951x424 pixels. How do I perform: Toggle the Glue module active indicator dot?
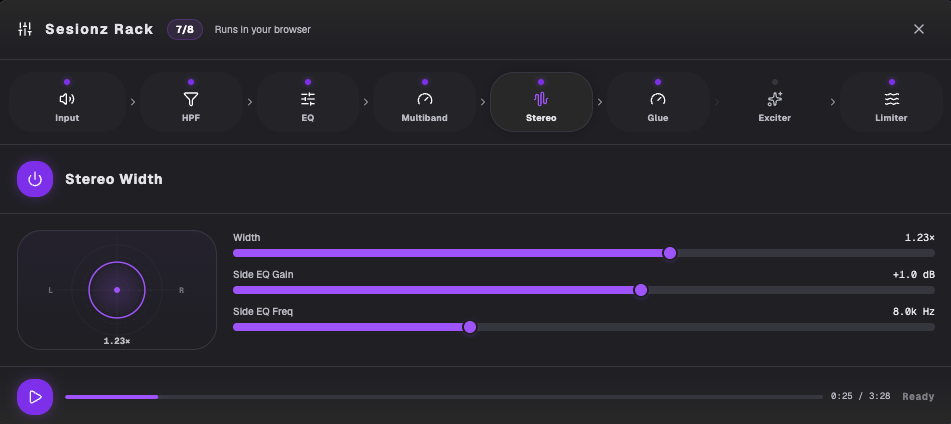pyautogui.click(x=657, y=82)
